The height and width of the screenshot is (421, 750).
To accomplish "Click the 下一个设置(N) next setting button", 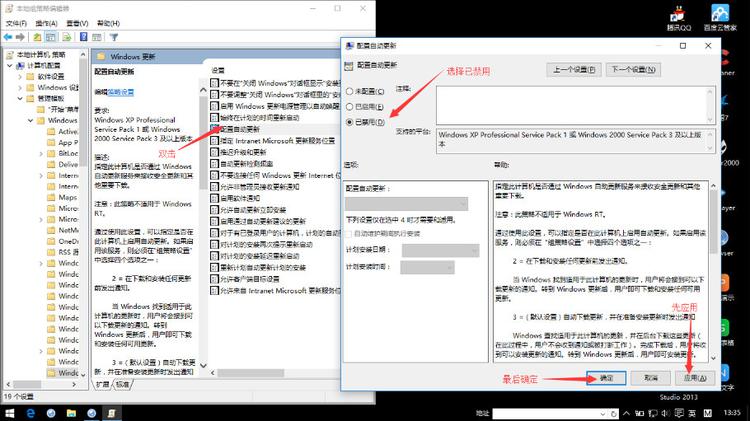I will click(633, 69).
